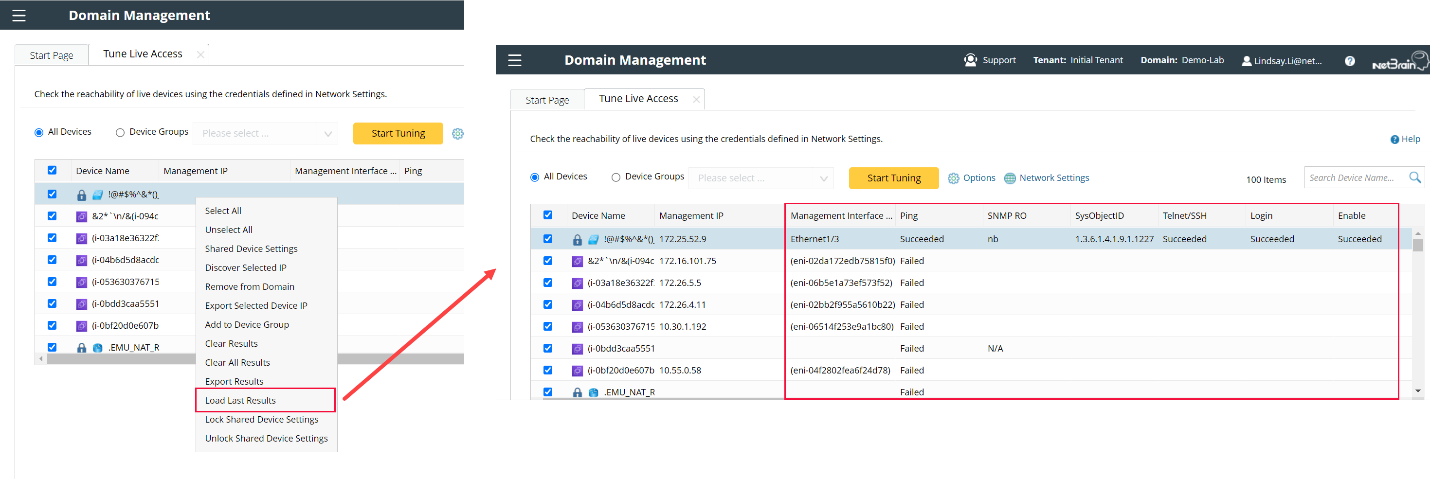Click Start Tuning button next to Options

pos(893,178)
